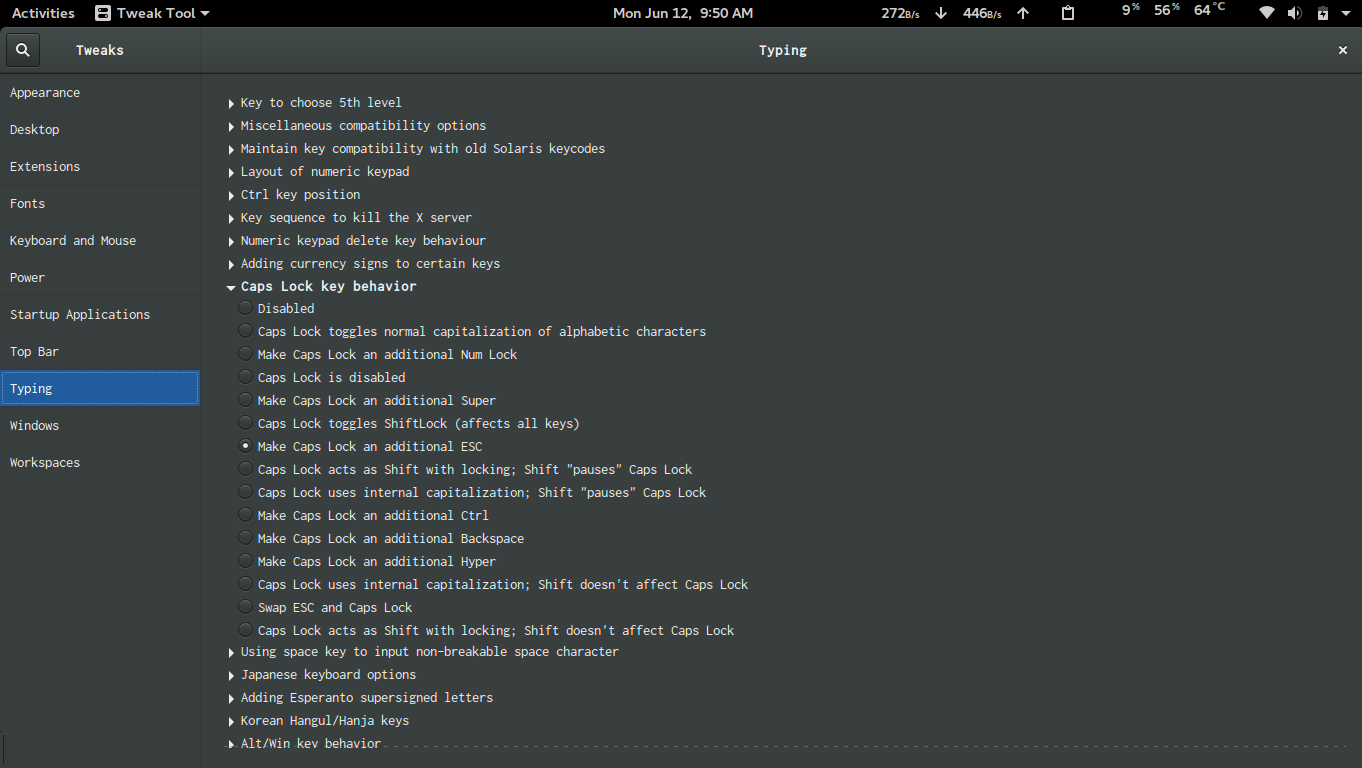Image resolution: width=1362 pixels, height=768 pixels.
Task: Click the volume speaker icon
Action: (1296, 13)
